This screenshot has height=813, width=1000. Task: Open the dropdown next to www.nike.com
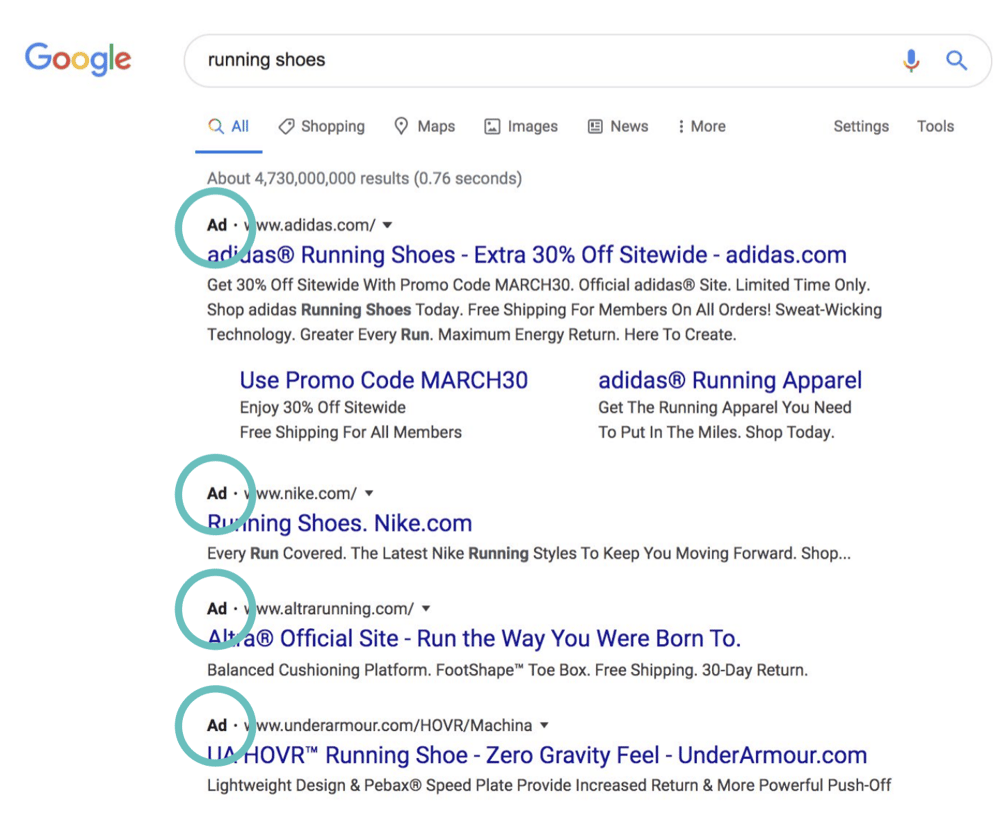click(369, 492)
